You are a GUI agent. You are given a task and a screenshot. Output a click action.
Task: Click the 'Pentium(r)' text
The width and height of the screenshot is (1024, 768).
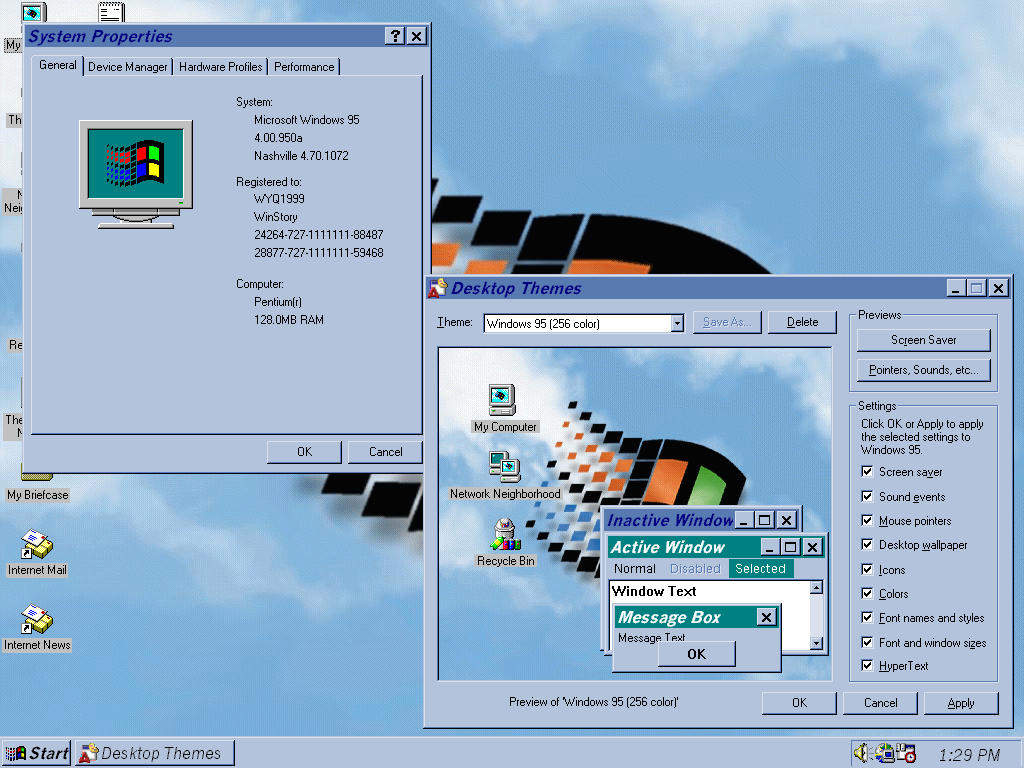click(278, 302)
